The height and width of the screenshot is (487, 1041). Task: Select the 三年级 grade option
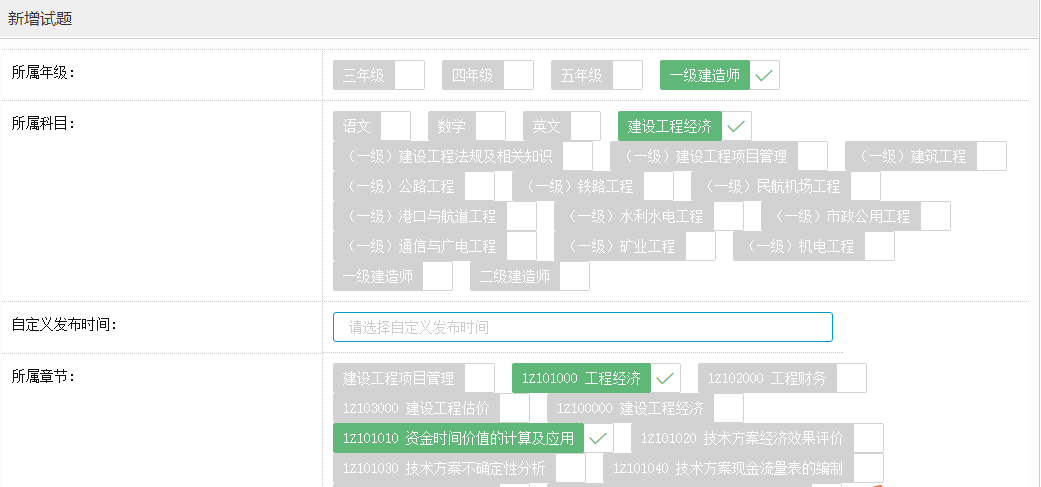[x=364, y=75]
